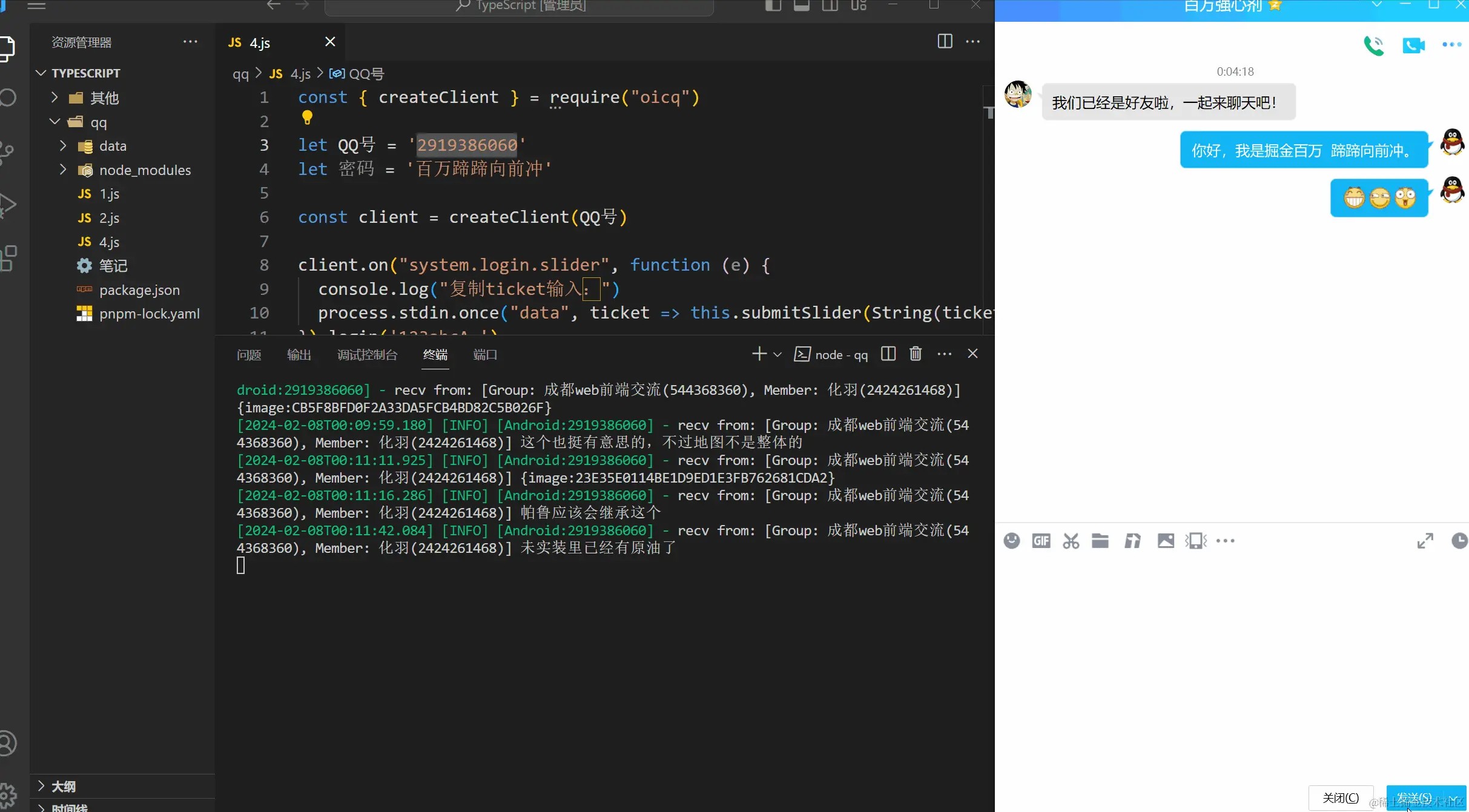Open the emoji picker in chat toolbar
Screen dimensions: 1469x812
click(1011, 541)
